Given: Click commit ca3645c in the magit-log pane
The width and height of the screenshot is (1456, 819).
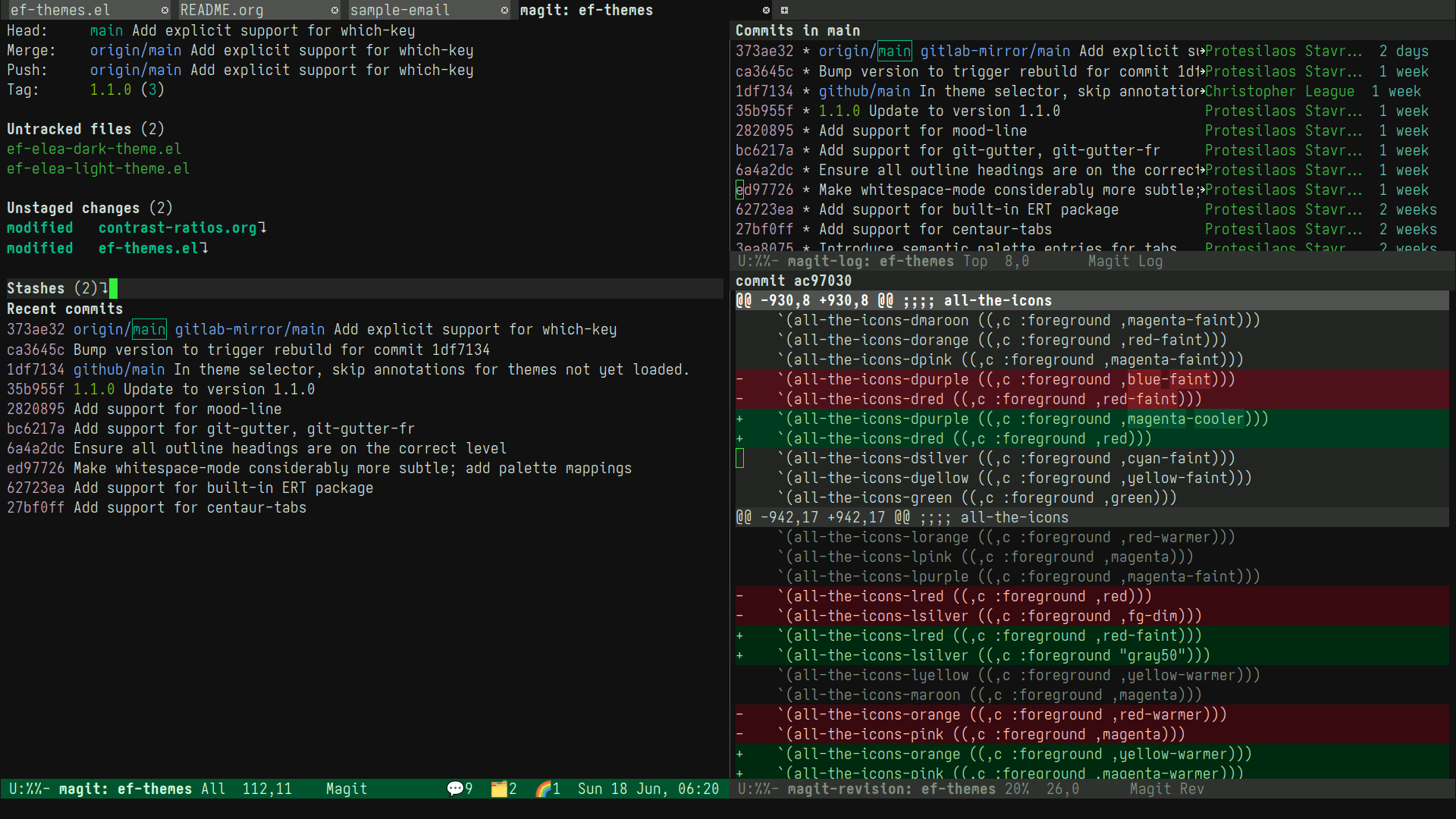Looking at the screenshot, I should (764, 71).
